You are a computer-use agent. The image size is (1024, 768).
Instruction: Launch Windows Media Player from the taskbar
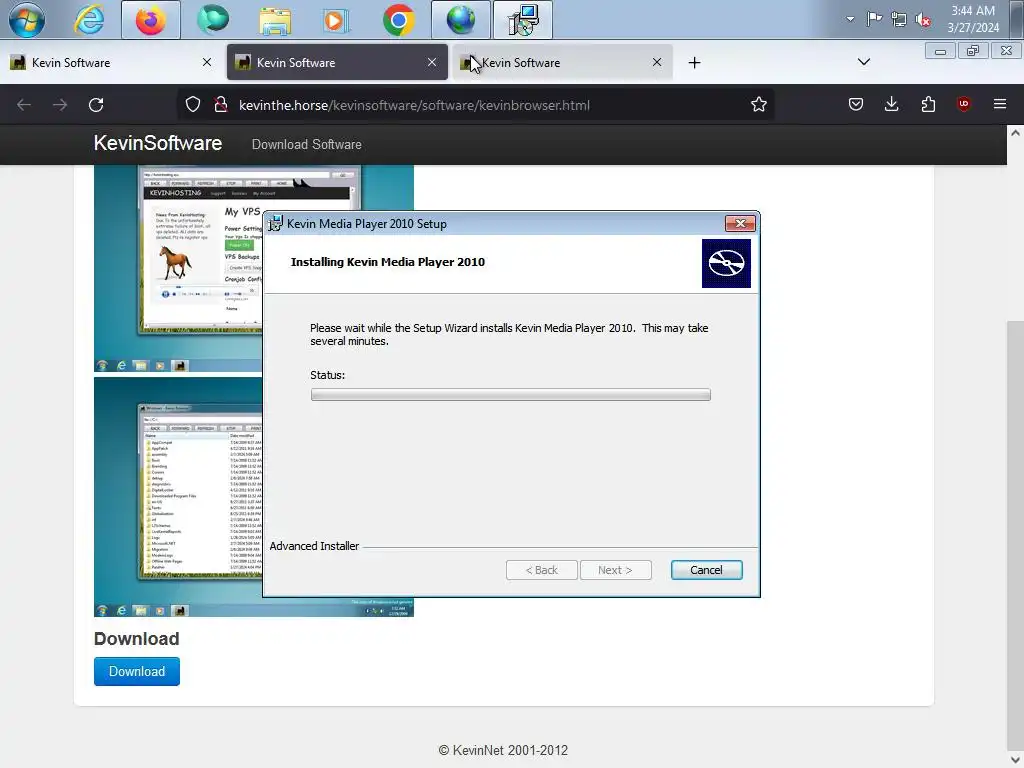click(336, 21)
